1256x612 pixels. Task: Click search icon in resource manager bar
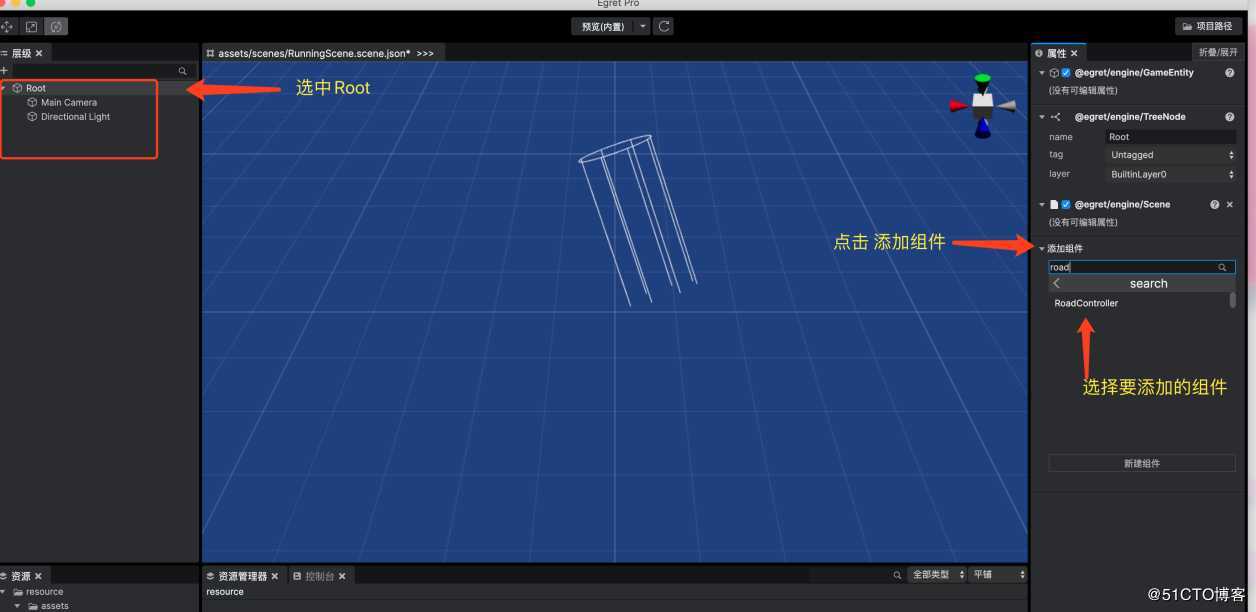click(898, 575)
